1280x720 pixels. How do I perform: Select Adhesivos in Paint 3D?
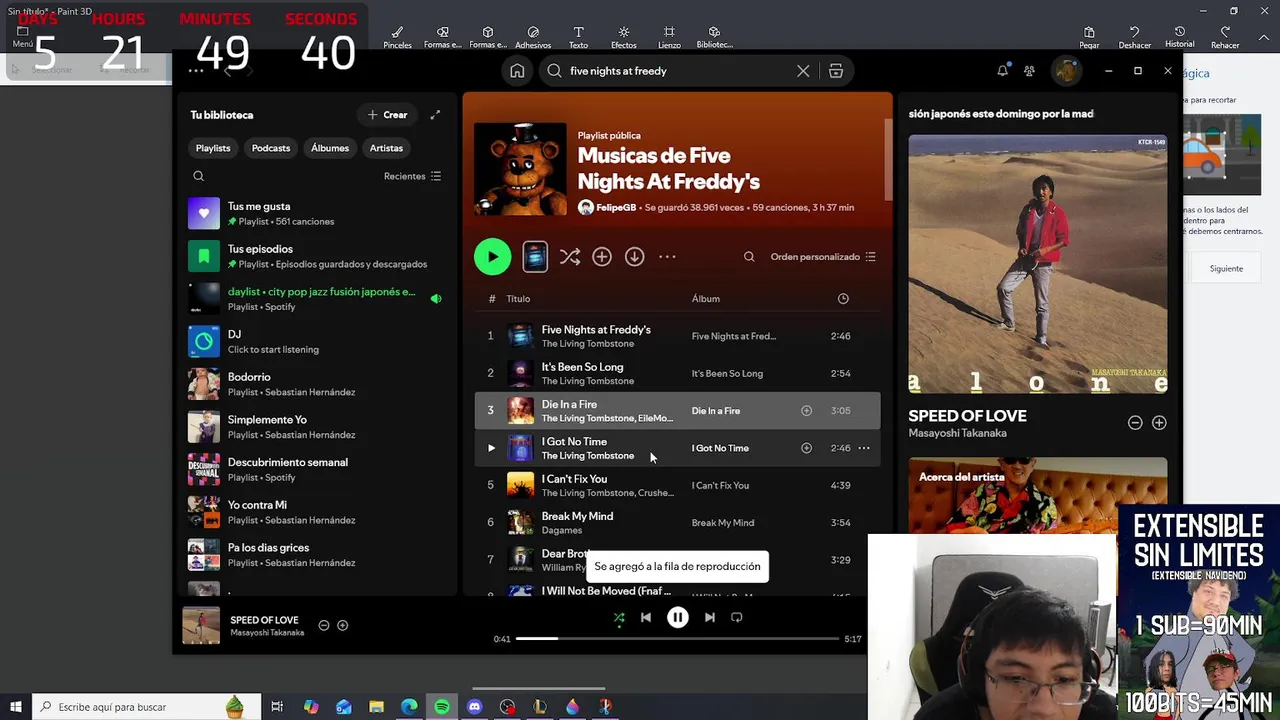point(533,37)
